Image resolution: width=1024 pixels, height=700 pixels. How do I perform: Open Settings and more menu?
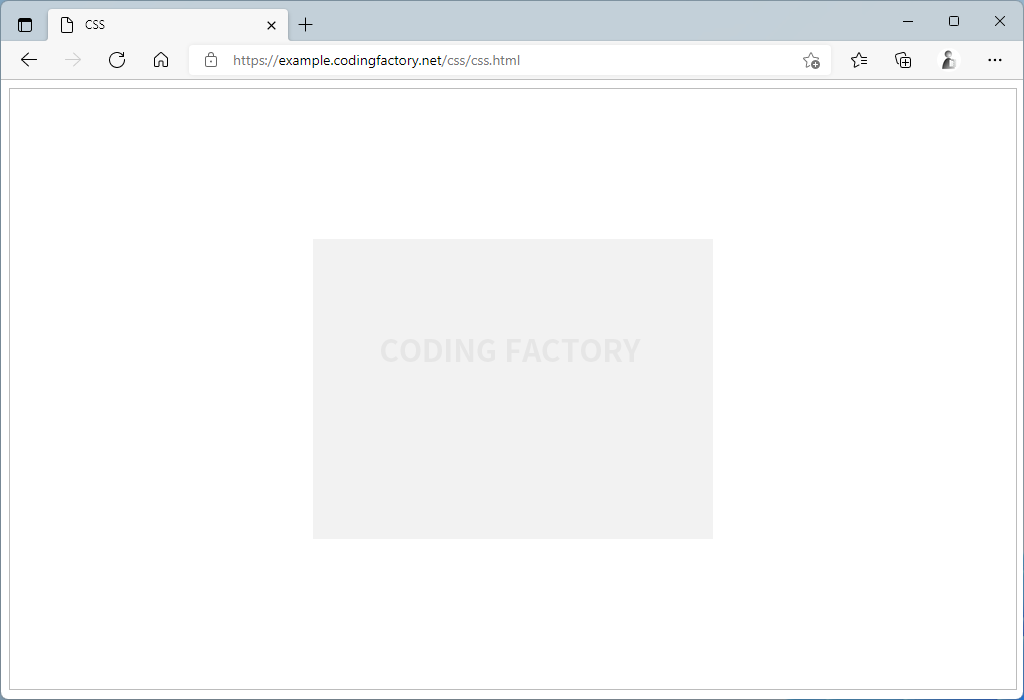pyautogui.click(x=995, y=60)
